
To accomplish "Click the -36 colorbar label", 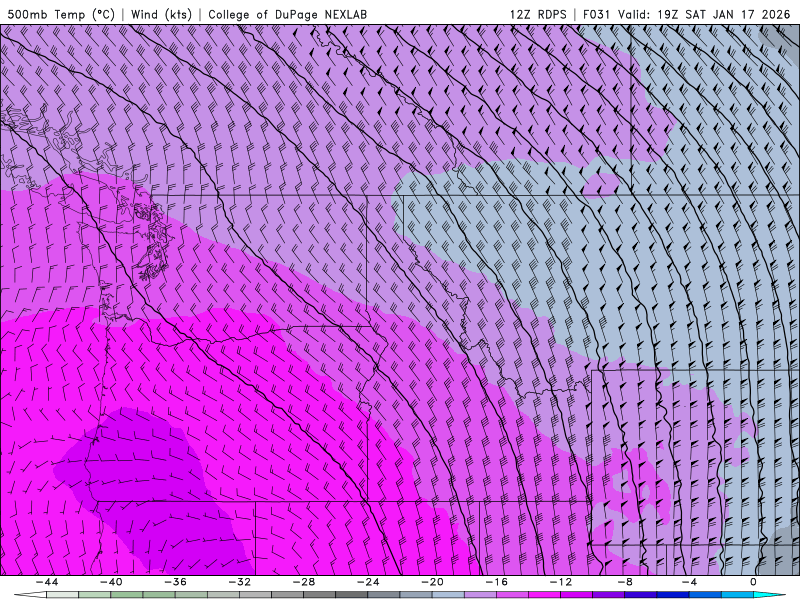I will 176,582.
